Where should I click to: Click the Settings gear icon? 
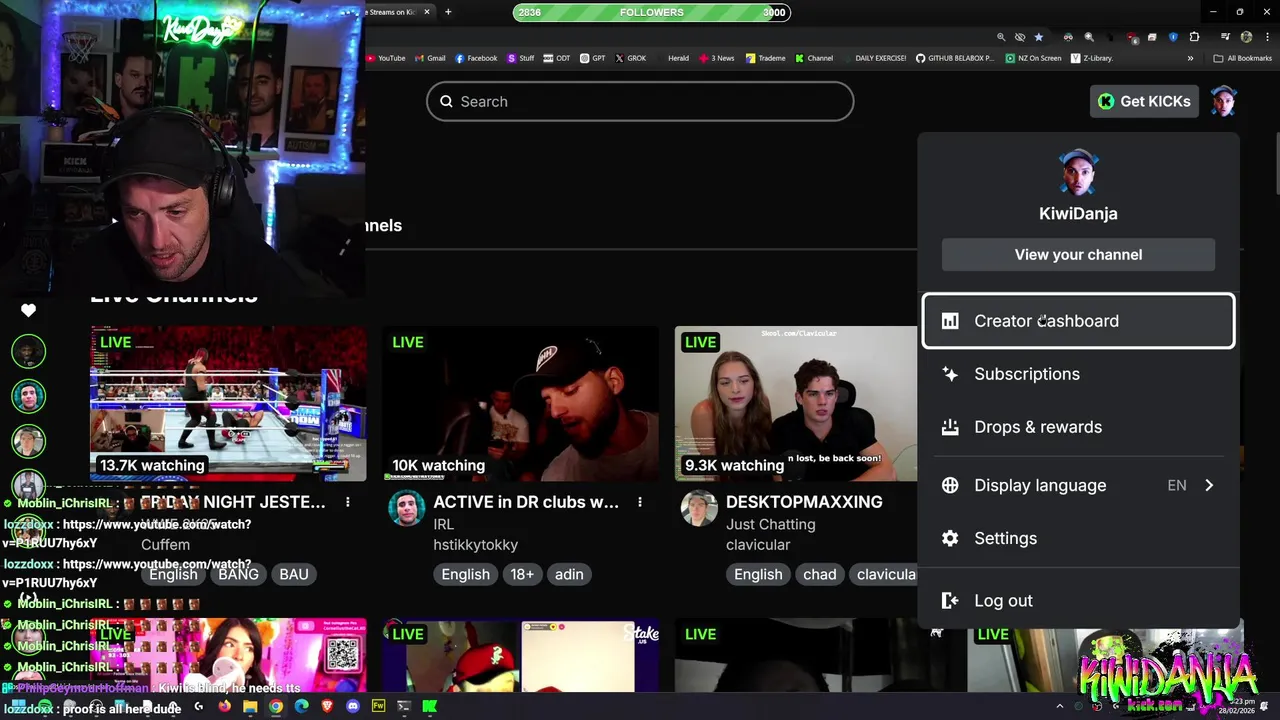[950, 538]
